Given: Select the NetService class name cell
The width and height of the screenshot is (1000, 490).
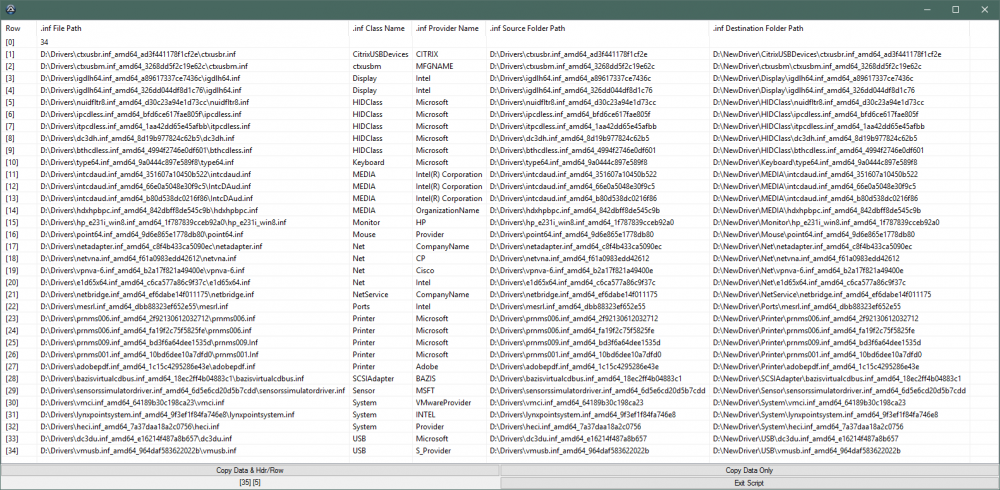Looking at the screenshot, I should point(371,295).
